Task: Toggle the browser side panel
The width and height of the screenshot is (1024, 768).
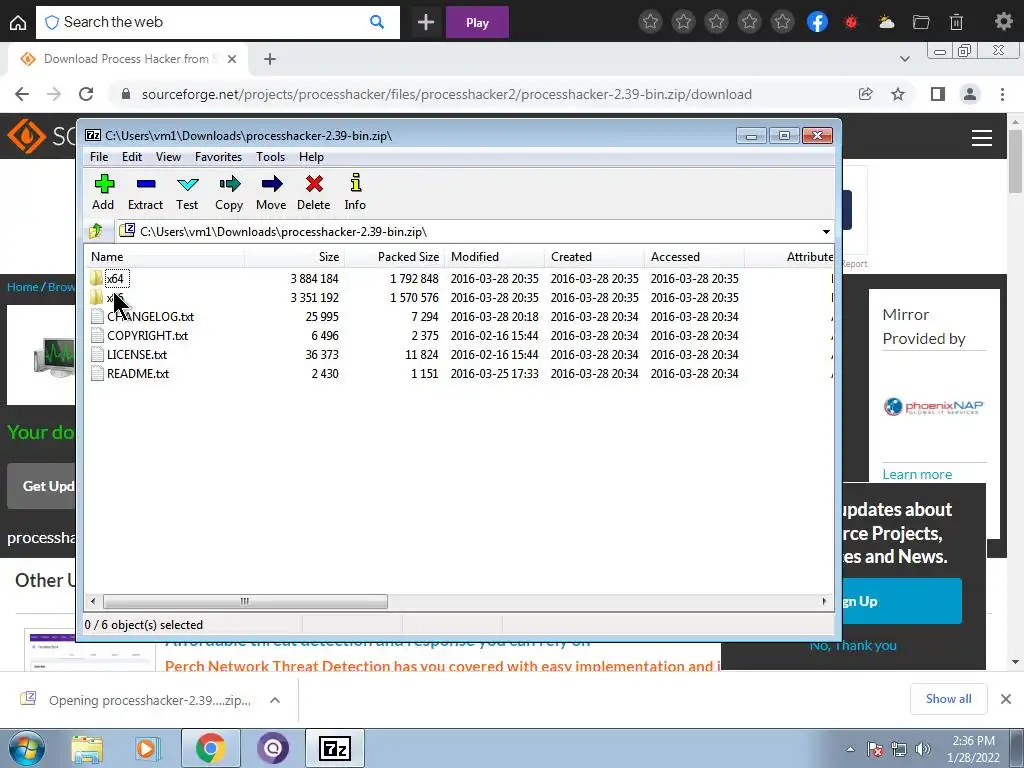Action: coord(938,94)
